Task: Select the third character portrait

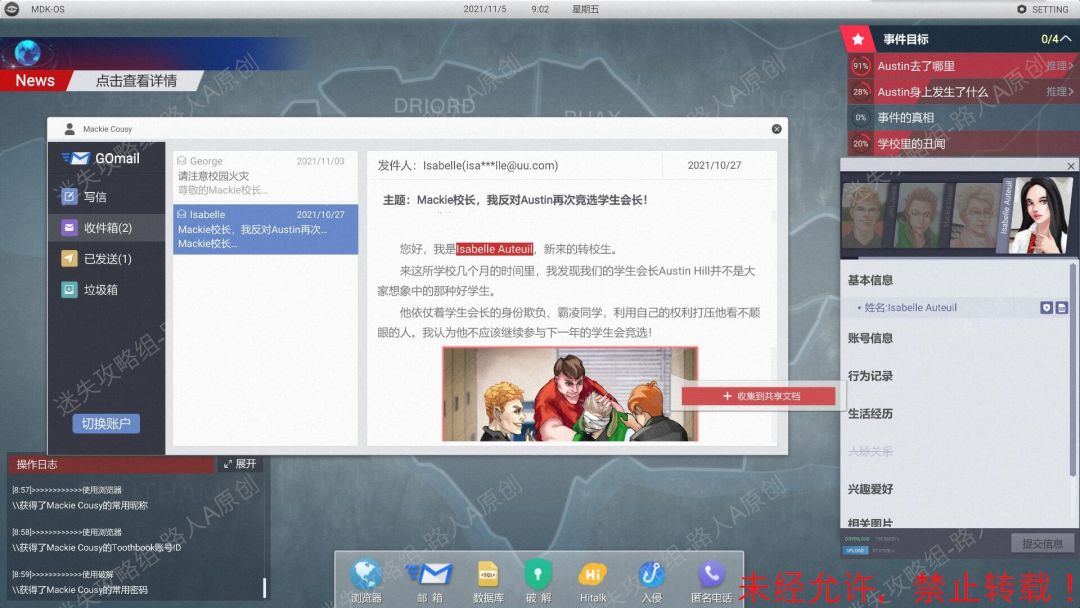Action: pyautogui.click(x=973, y=217)
